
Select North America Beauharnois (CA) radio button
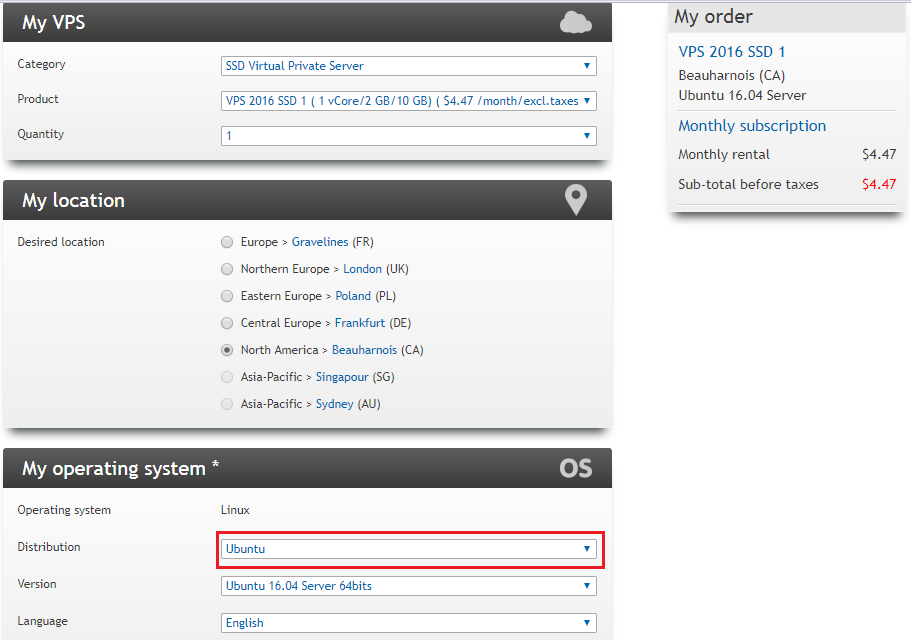tap(227, 350)
